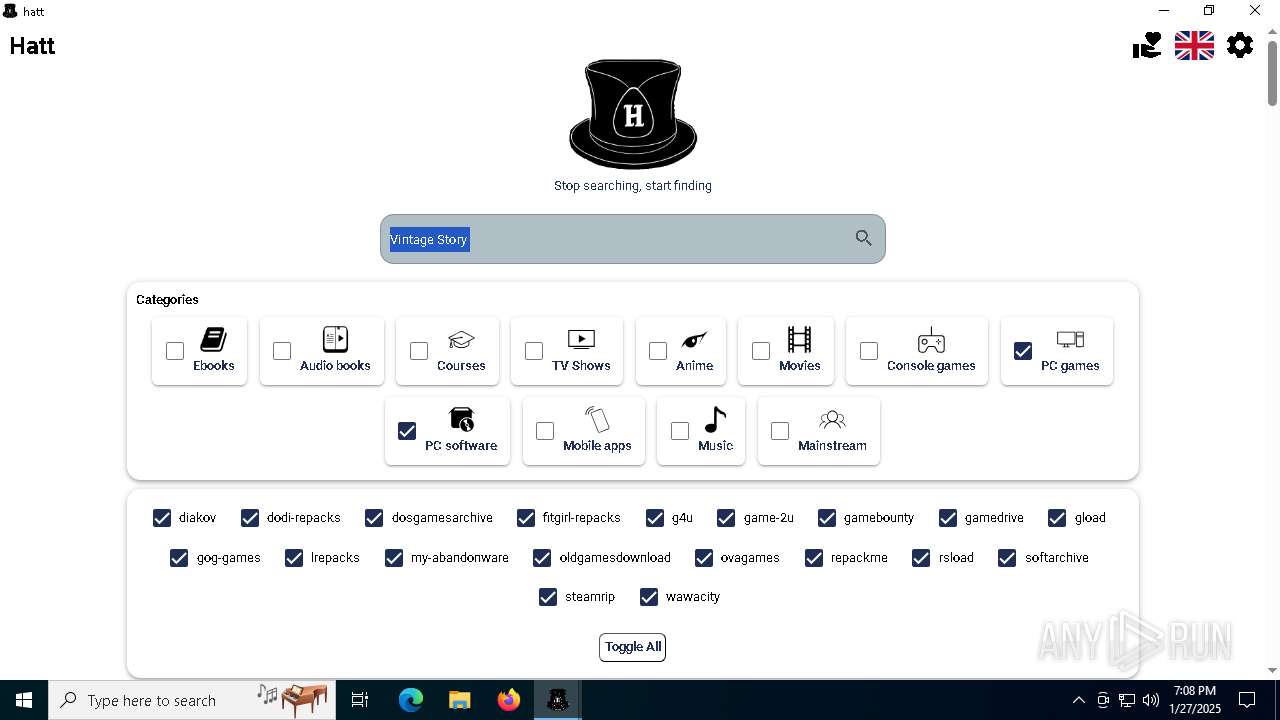Uncheck the lrepacks source checkbox
The width and height of the screenshot is (1280, 720).
click(x=294, y=558)
